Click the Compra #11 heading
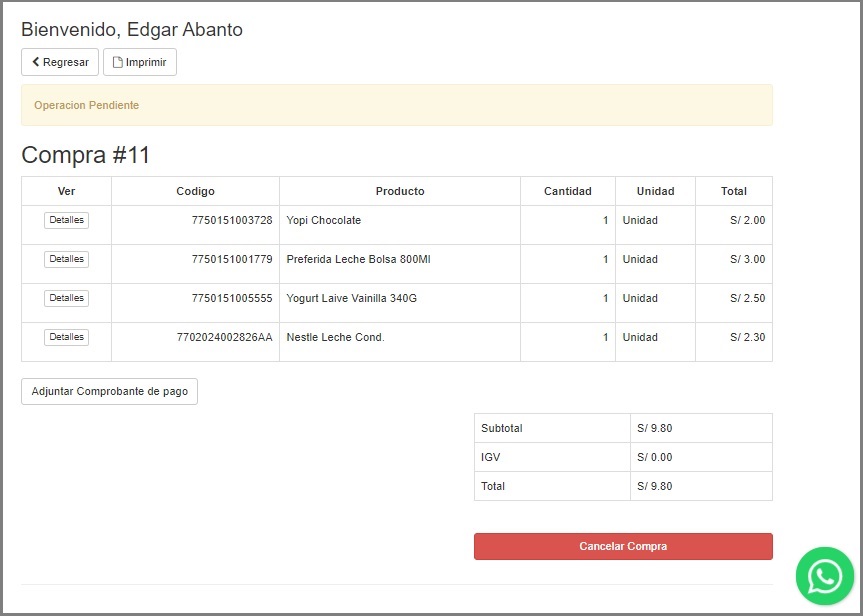This screenshot has height=616, width=863. tap(85, 155)
